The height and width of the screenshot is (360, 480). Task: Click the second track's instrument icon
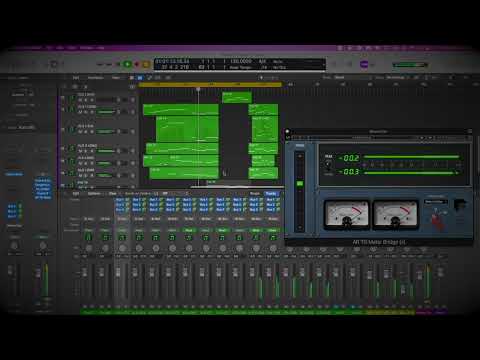click(71, 109)
